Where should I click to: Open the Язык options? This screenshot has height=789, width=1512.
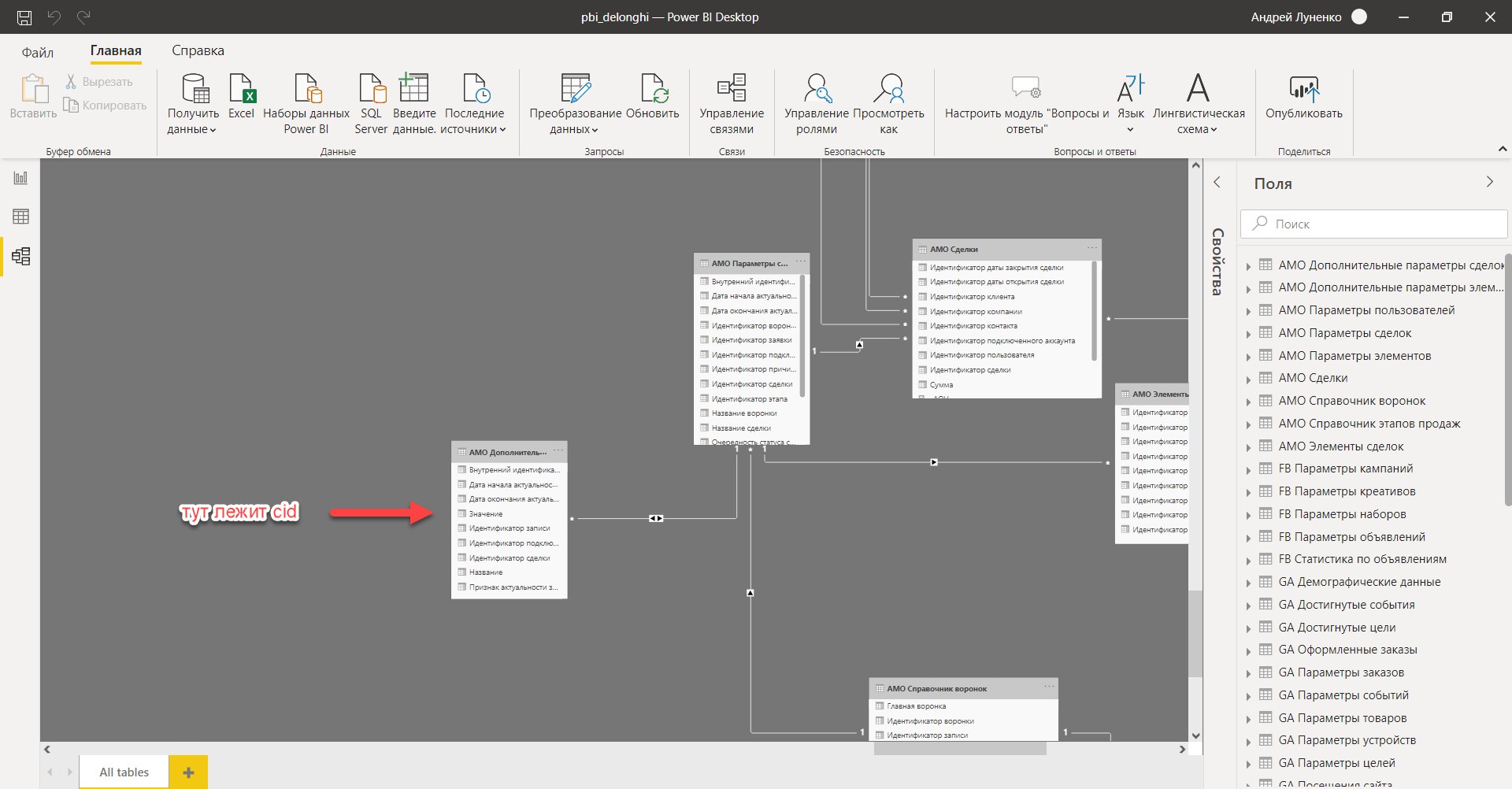tap(1131, 103)
